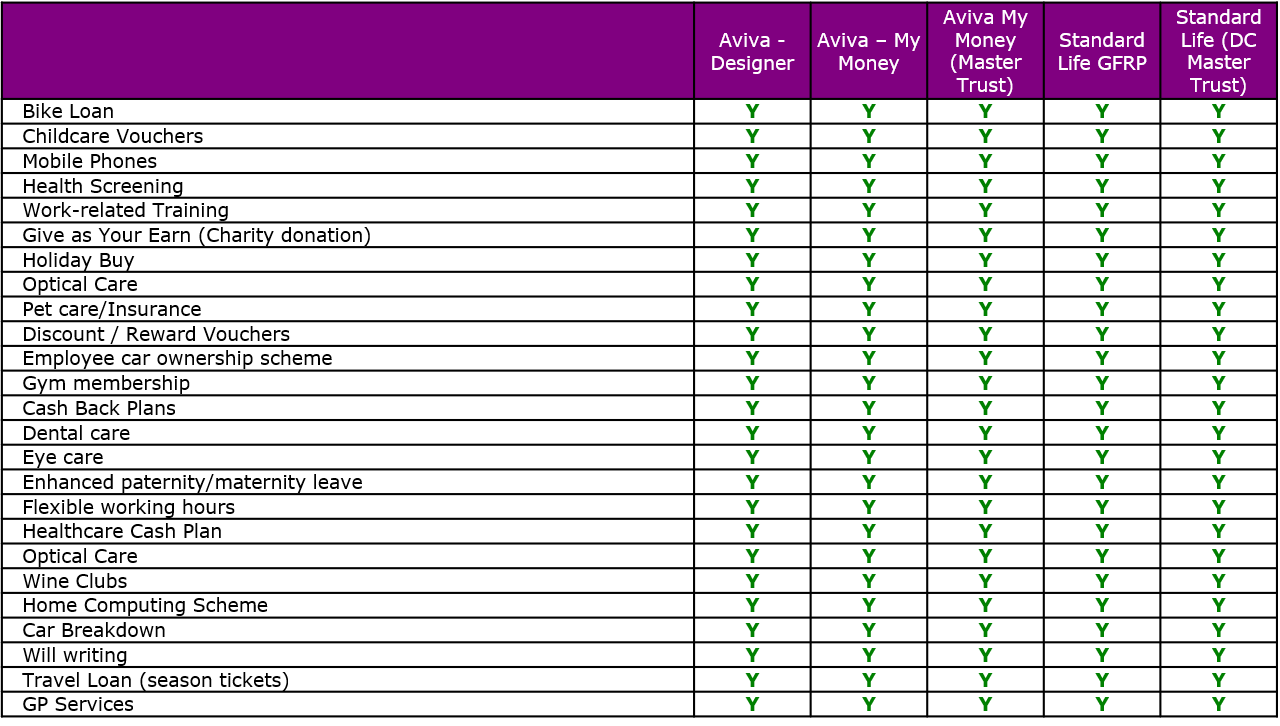Click Dental care Y under Aviva My Money (Master Trust)
This screenshot has width=1280, height=726.
[x=985, y=433]
